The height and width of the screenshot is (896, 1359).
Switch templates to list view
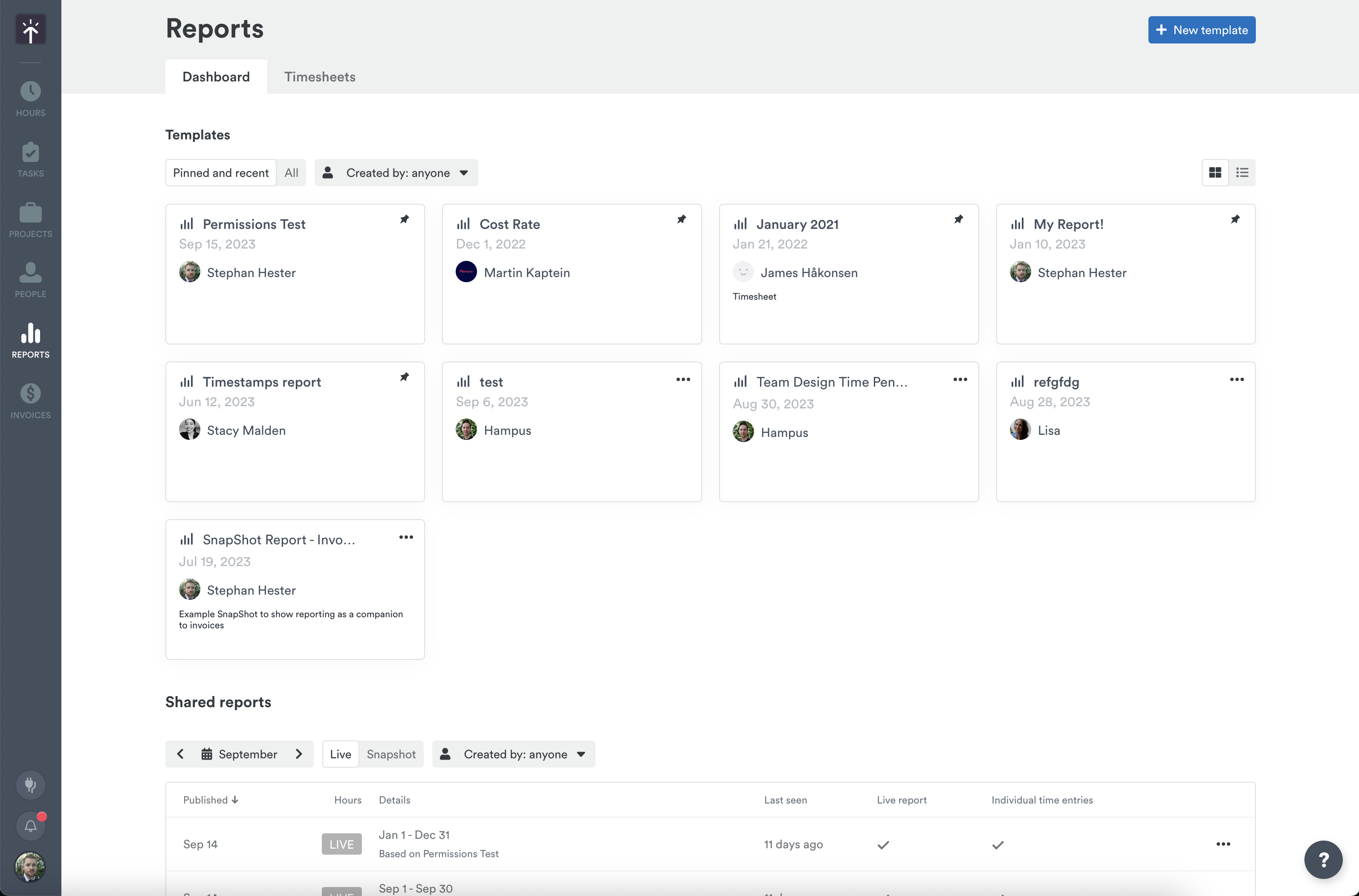pos(1242,172)
